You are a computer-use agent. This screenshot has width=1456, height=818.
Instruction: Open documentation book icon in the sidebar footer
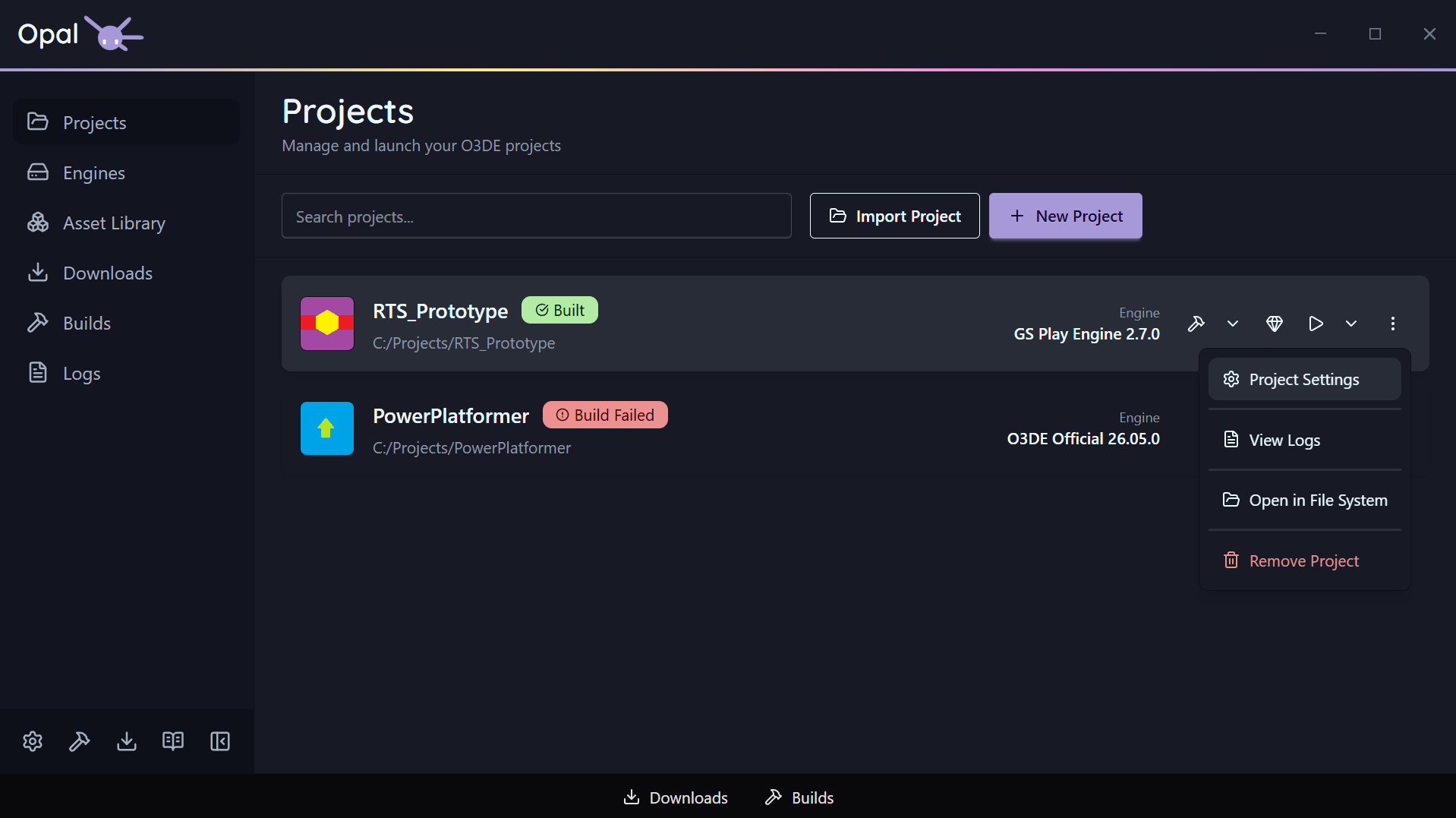[x=173, y=741]
